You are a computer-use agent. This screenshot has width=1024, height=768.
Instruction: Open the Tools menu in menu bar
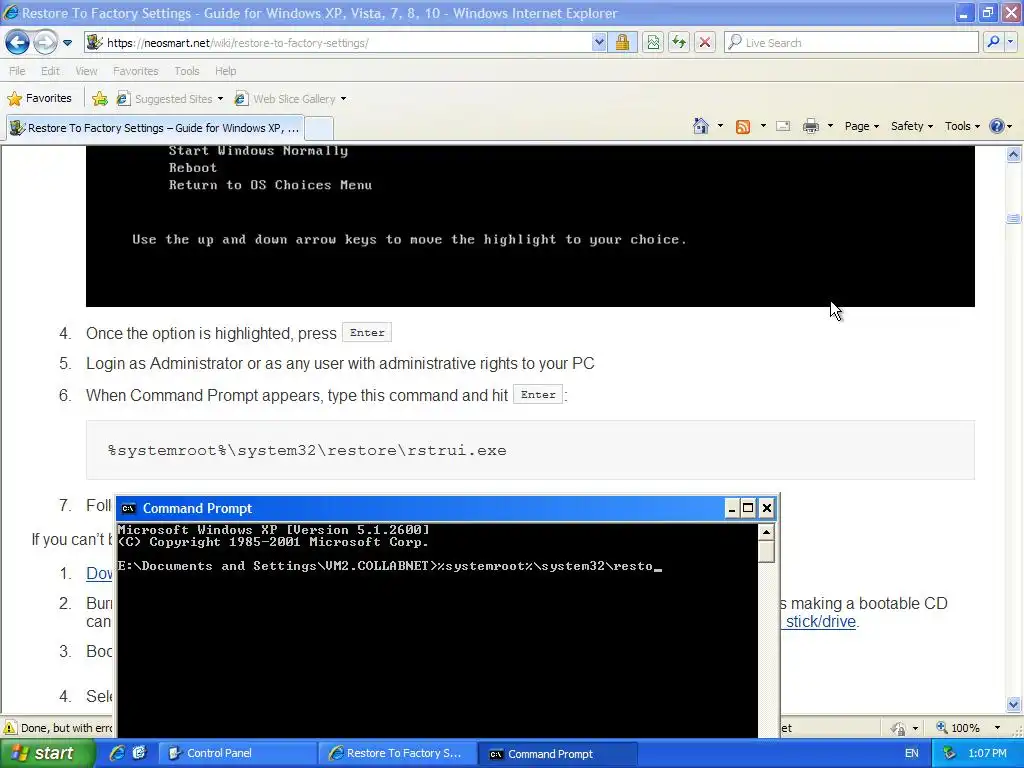(x=187, y=71)
